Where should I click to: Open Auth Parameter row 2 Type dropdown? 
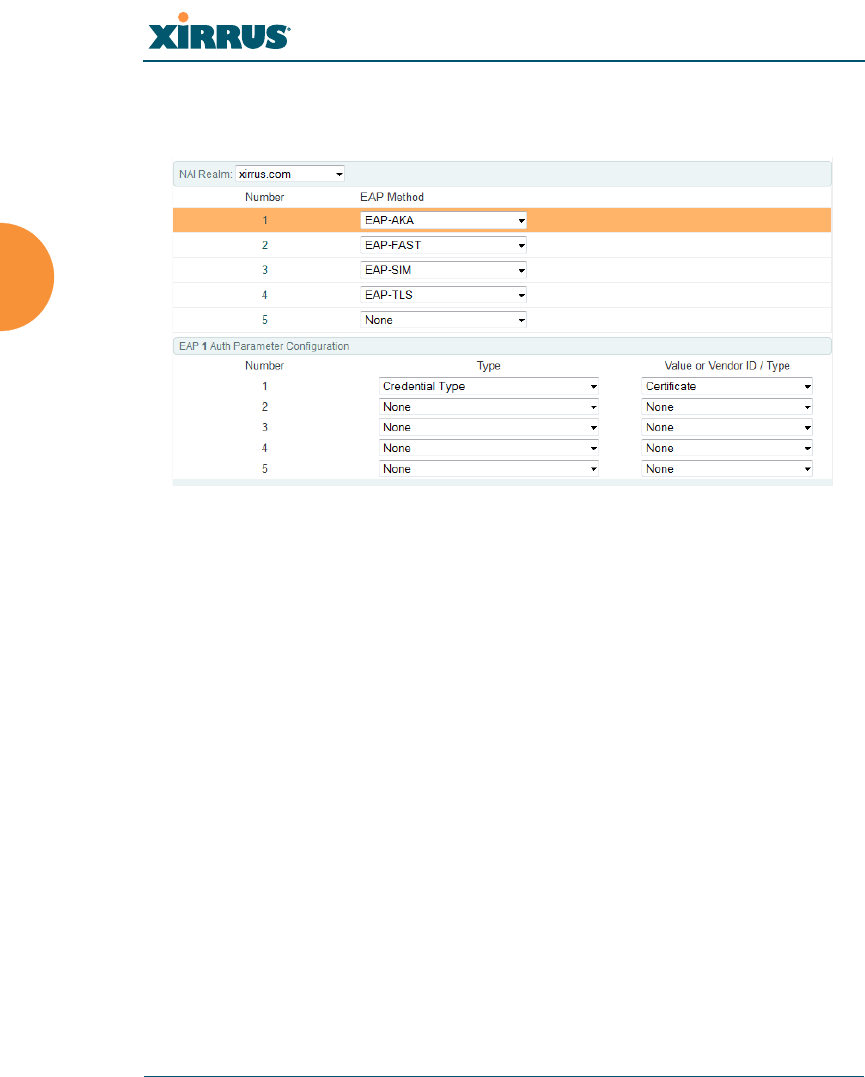(488, 407)
